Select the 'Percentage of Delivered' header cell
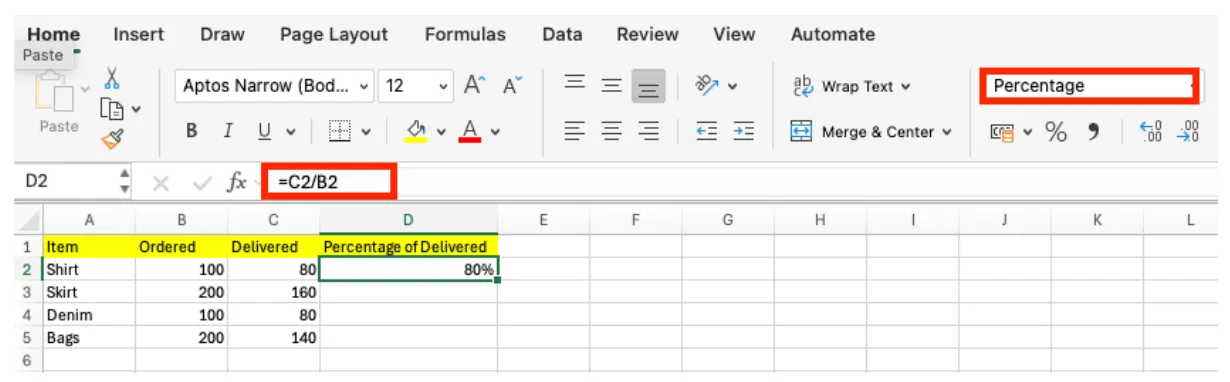Image resolution: width=1230 pixels, height=382 pixels. point(408,246)
